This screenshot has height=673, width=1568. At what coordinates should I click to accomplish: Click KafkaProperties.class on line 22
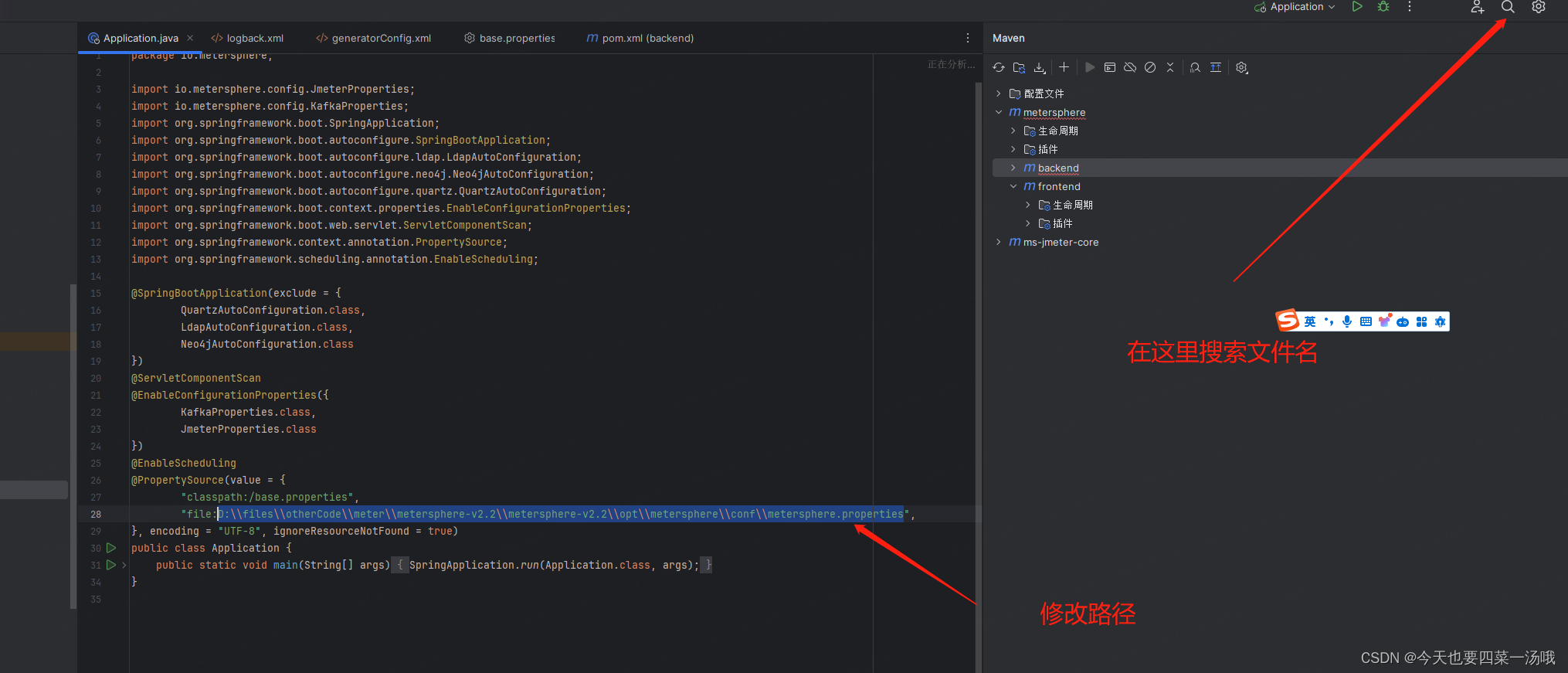[x=246, y=412]
